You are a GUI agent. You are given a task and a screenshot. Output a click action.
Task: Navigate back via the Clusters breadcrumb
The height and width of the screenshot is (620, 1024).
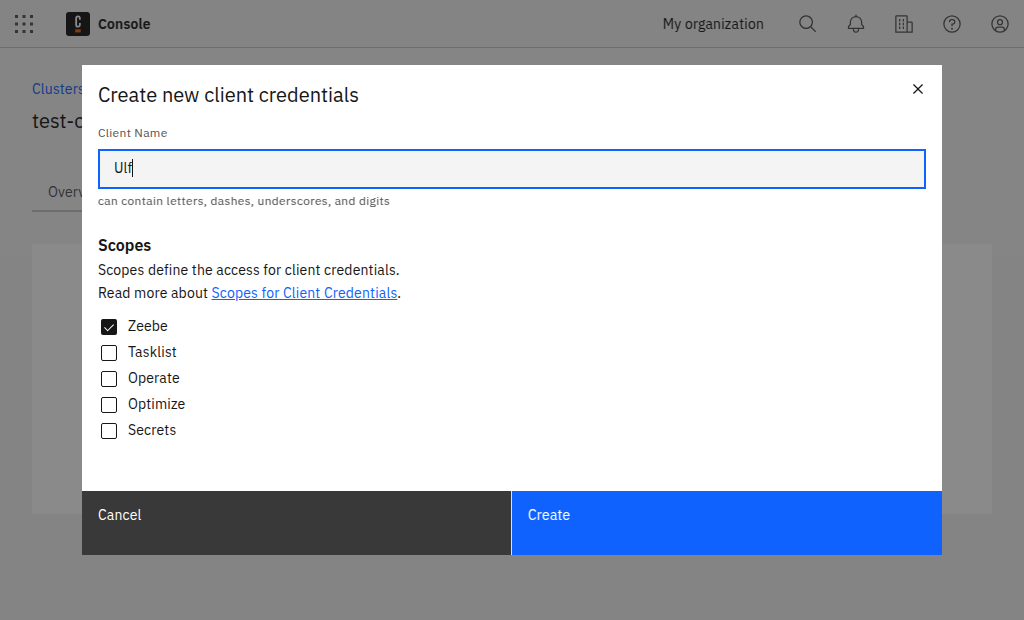[x=57, y=88]
